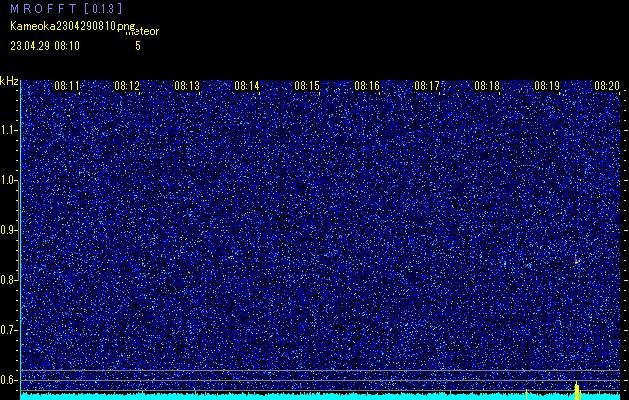
Task: Select the 08:18 time label
Action: click(x=487, y=86)
